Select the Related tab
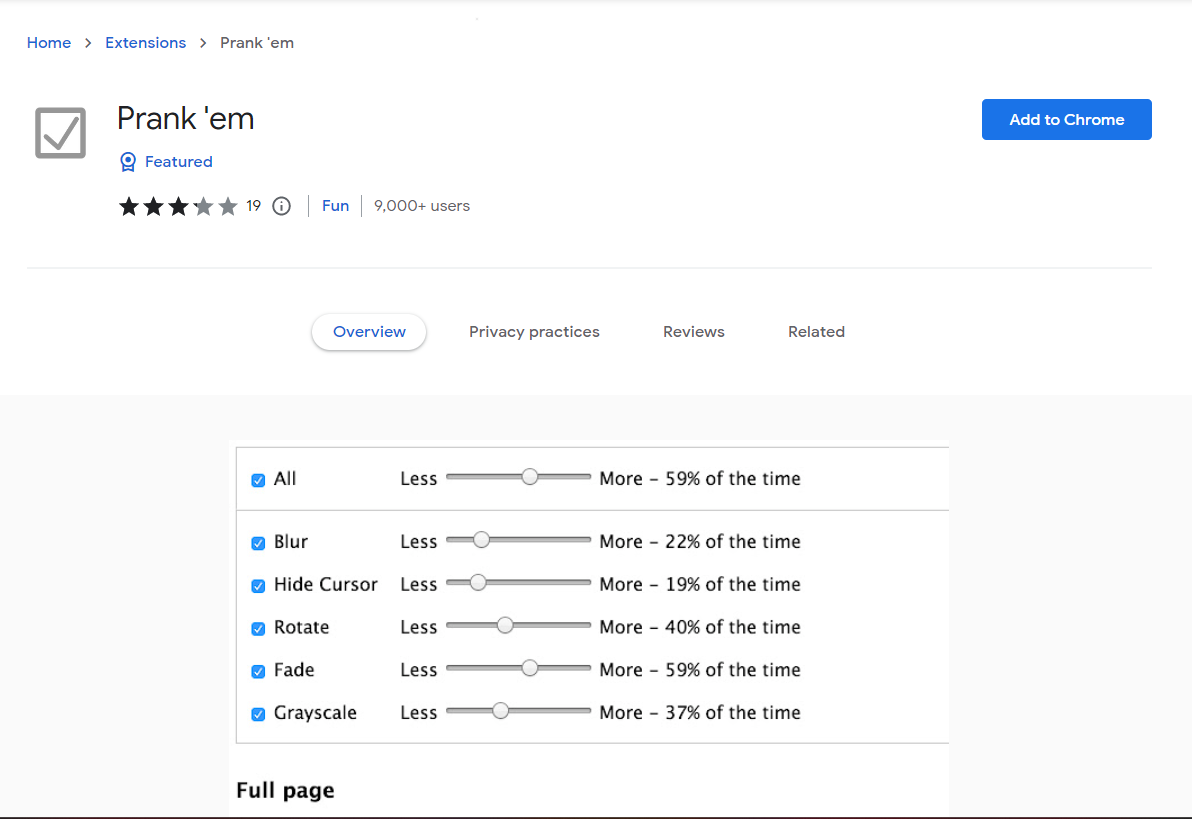 click(816, 331)
